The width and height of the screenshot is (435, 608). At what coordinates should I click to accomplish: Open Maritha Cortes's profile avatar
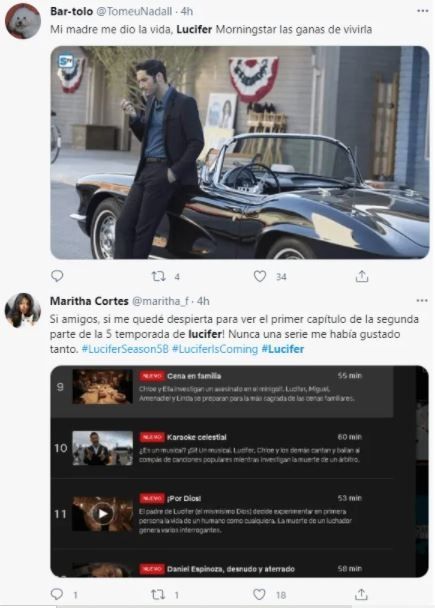pyautogui.click(x=22, y=310)
